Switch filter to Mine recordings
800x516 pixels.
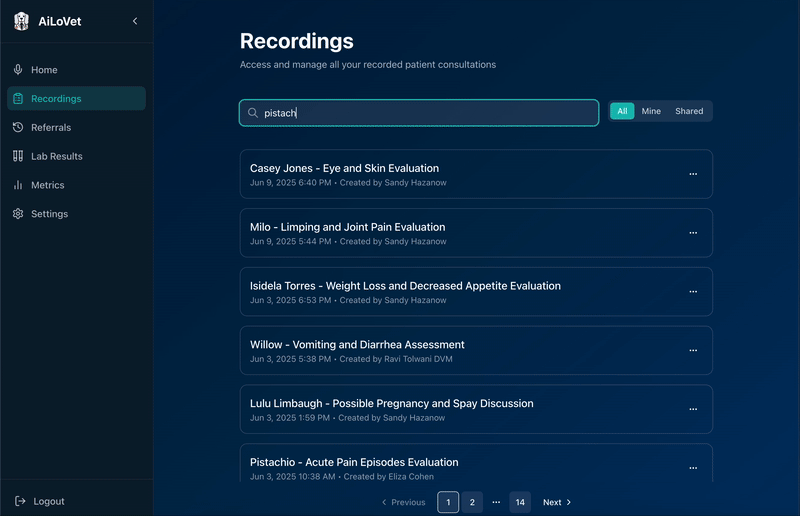point(651,111)
